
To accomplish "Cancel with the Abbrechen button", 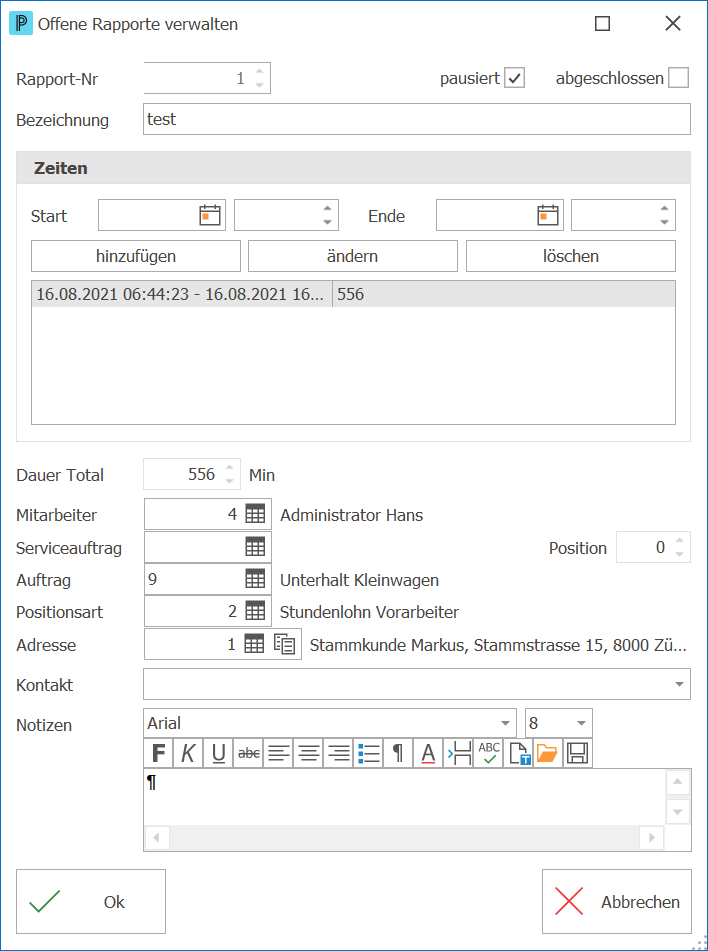I will [616, 901].
